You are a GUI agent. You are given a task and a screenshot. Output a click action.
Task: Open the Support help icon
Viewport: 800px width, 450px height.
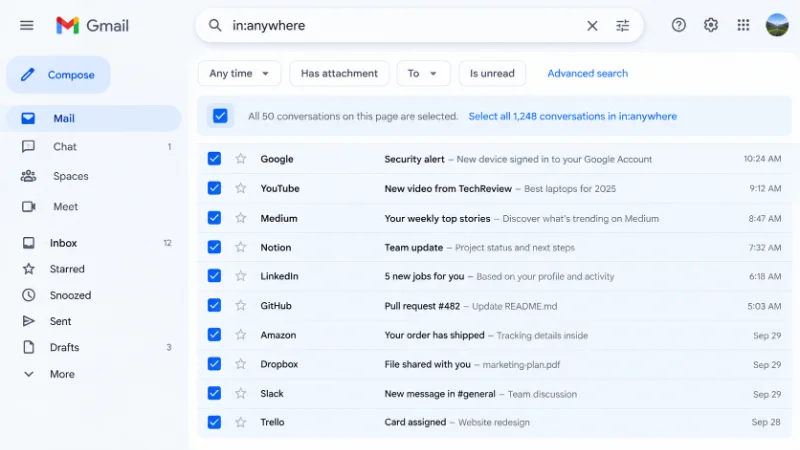[x=679, y=25]
